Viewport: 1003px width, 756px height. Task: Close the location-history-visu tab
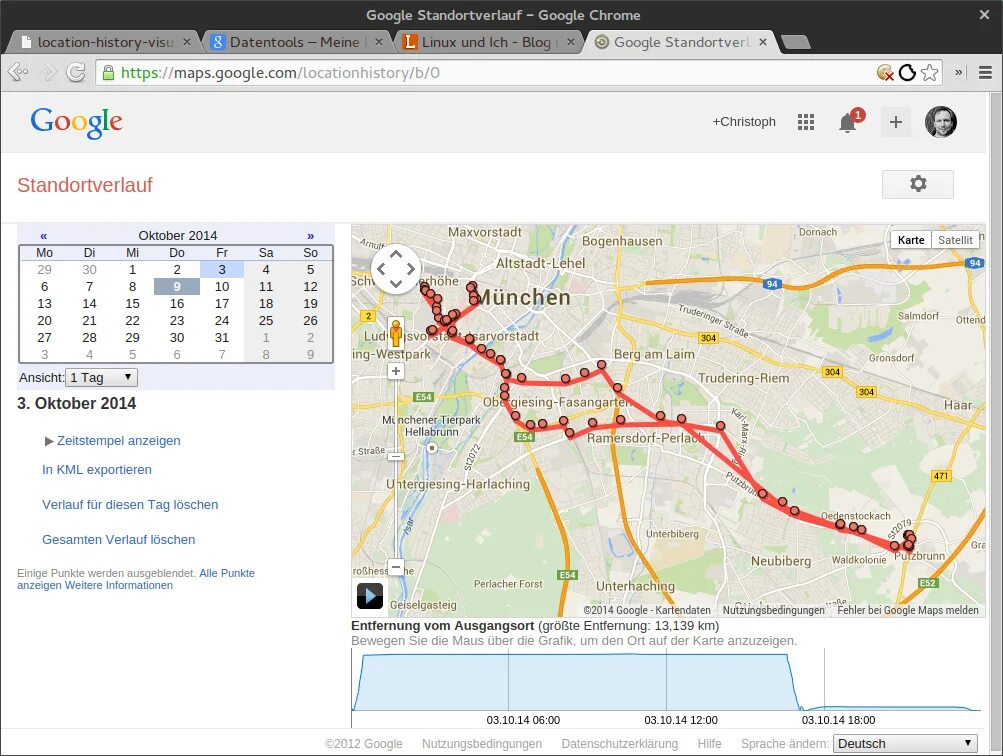tap(186, 42)
